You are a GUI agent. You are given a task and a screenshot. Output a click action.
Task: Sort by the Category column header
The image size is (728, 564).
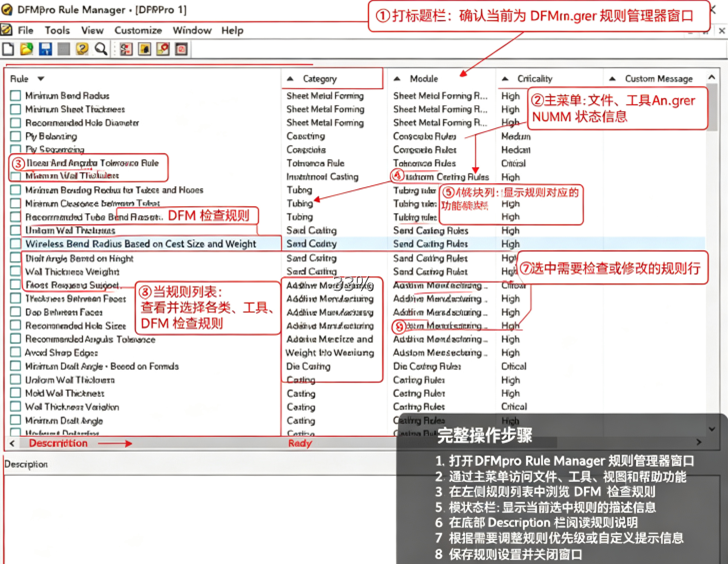(x=320, y=79)
